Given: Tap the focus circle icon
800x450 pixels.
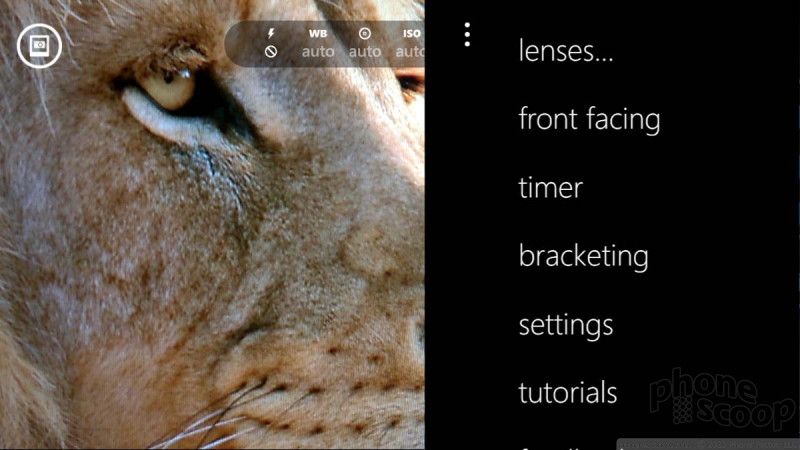Looking at the screenshot, I should click(364, 34).
